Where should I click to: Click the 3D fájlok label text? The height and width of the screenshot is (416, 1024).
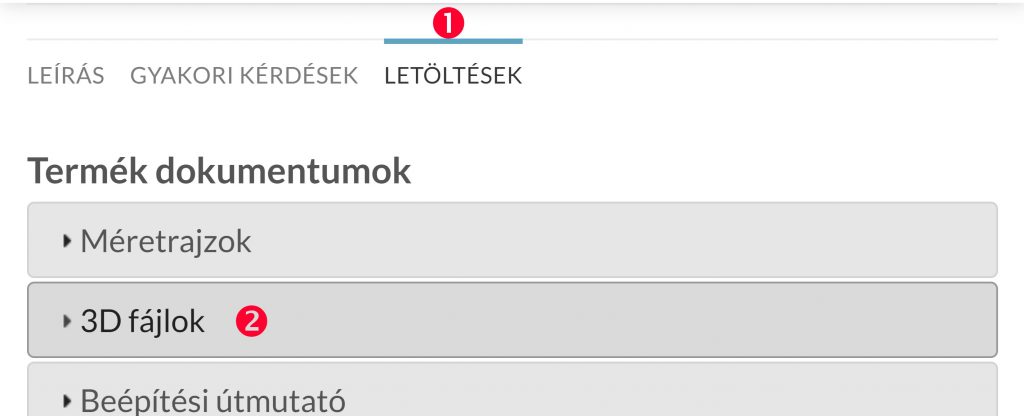(x=142, y=321)
